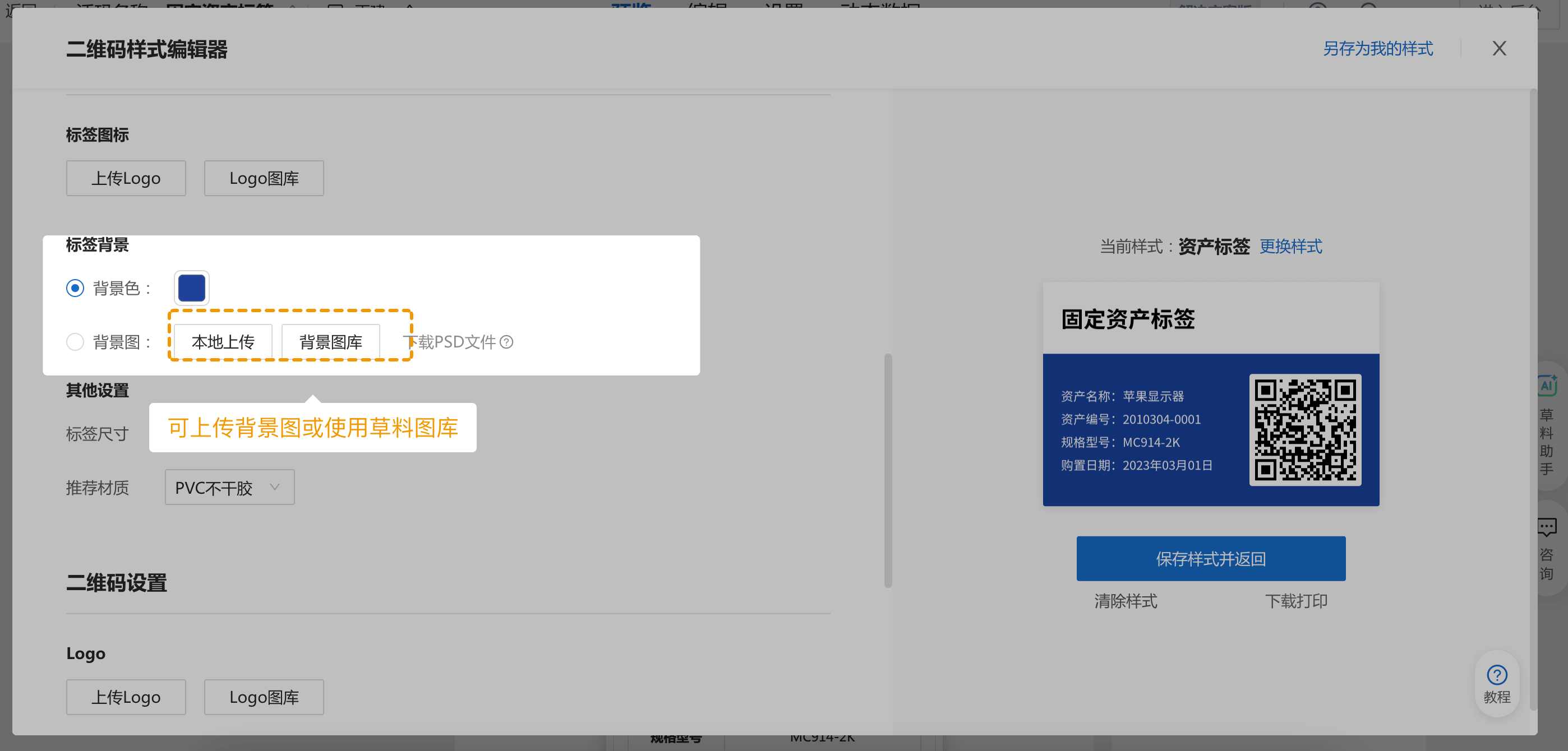The image size is (1568, 751).
Task: Click 保存样式并返回 button
Action: click(x=1210, y=558)
